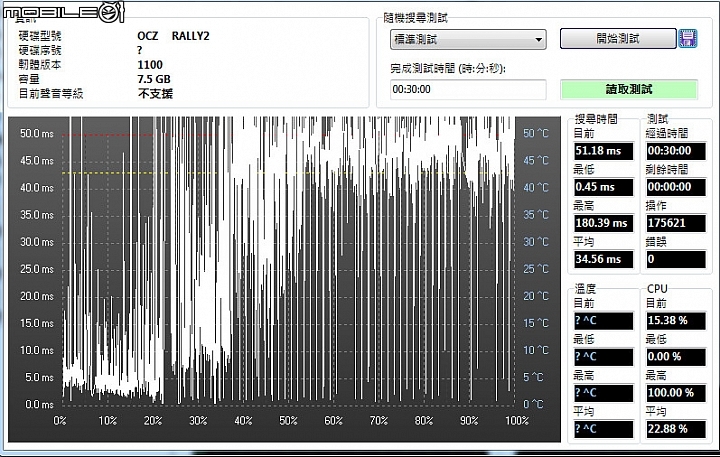Screen dimensions: 720x457
Task: Click the 開始測試 start button
Action: point(618,39)
